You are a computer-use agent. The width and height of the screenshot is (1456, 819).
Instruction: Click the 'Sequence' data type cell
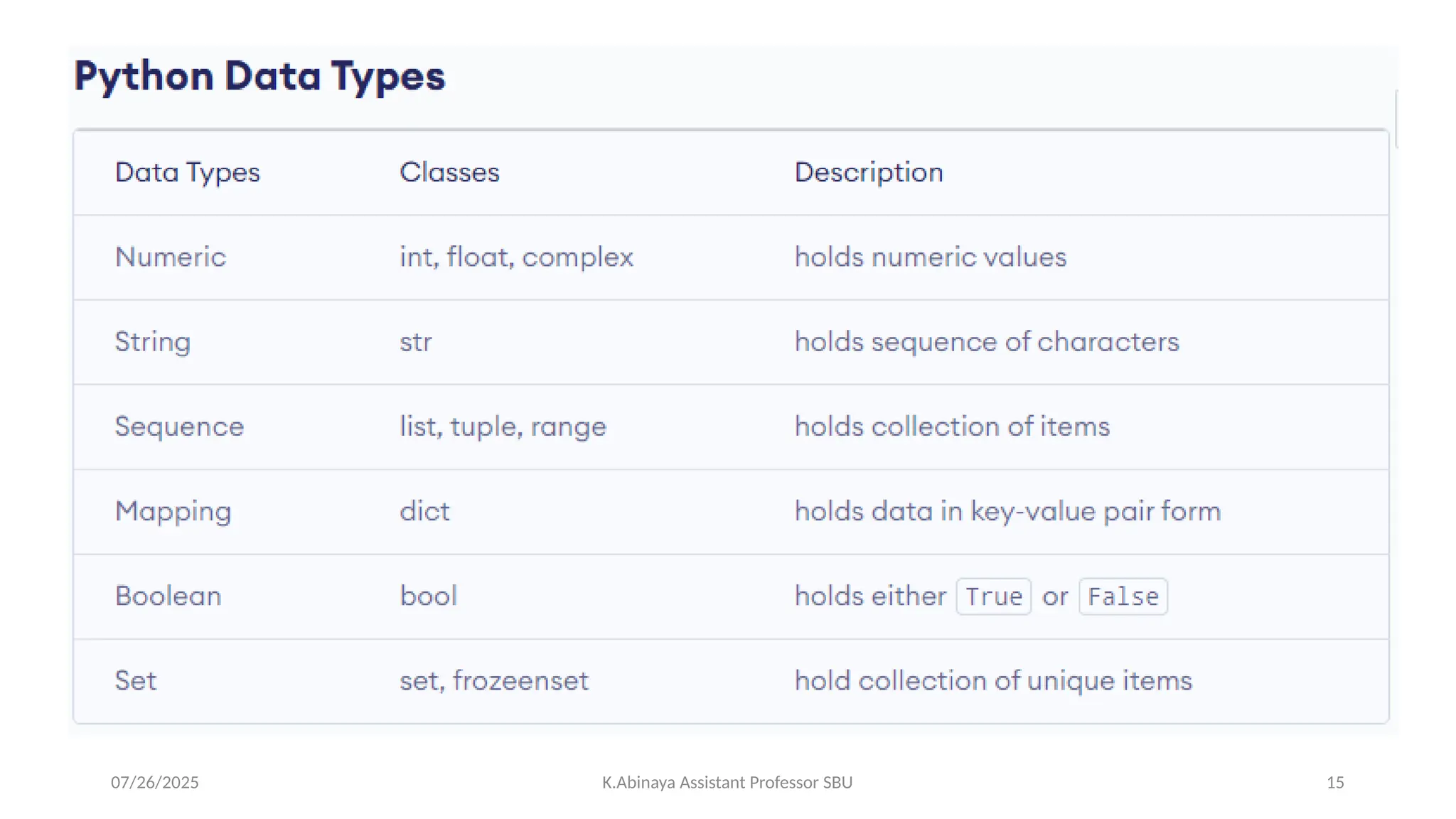coord(179,427)
